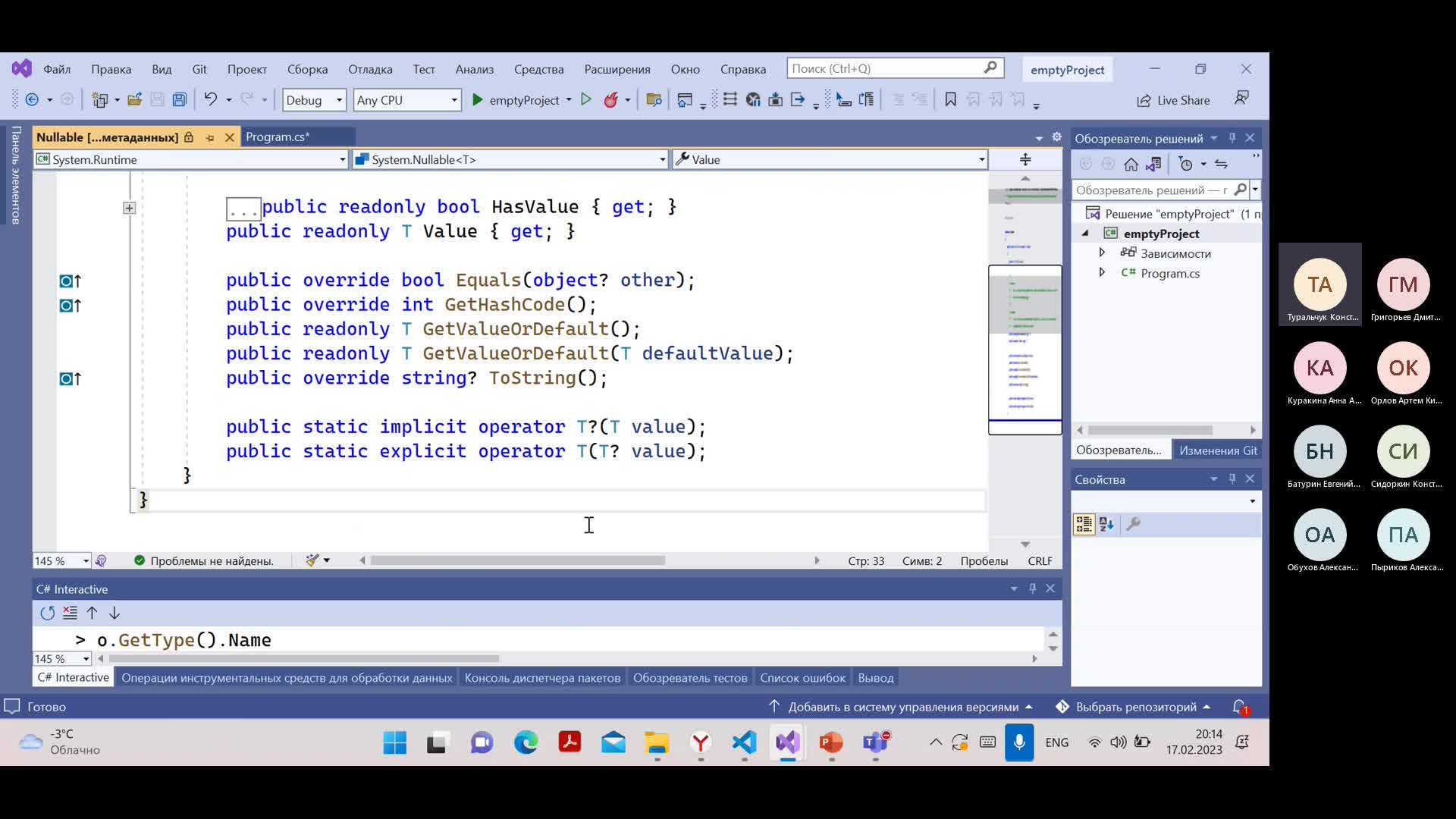This screenshot has width=1456, height=819.
Task: Click the Alphabetical sort icon in Properties
Action: pos(1106,524)
